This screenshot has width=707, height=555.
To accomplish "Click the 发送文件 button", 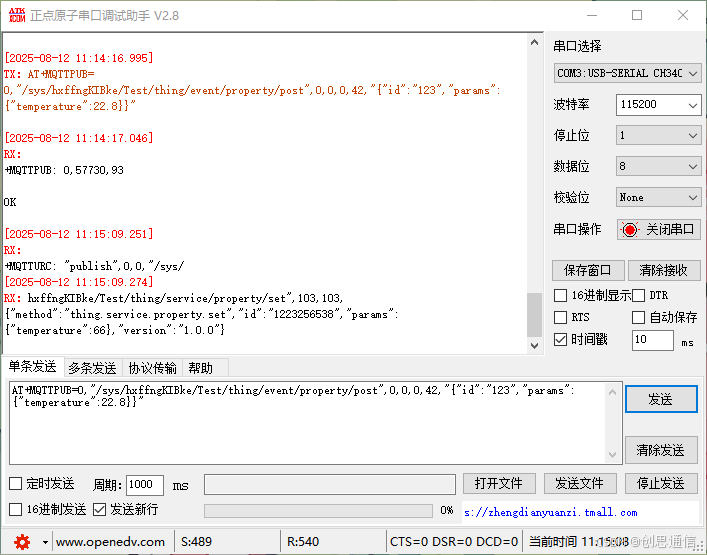I will pos(580,484).
